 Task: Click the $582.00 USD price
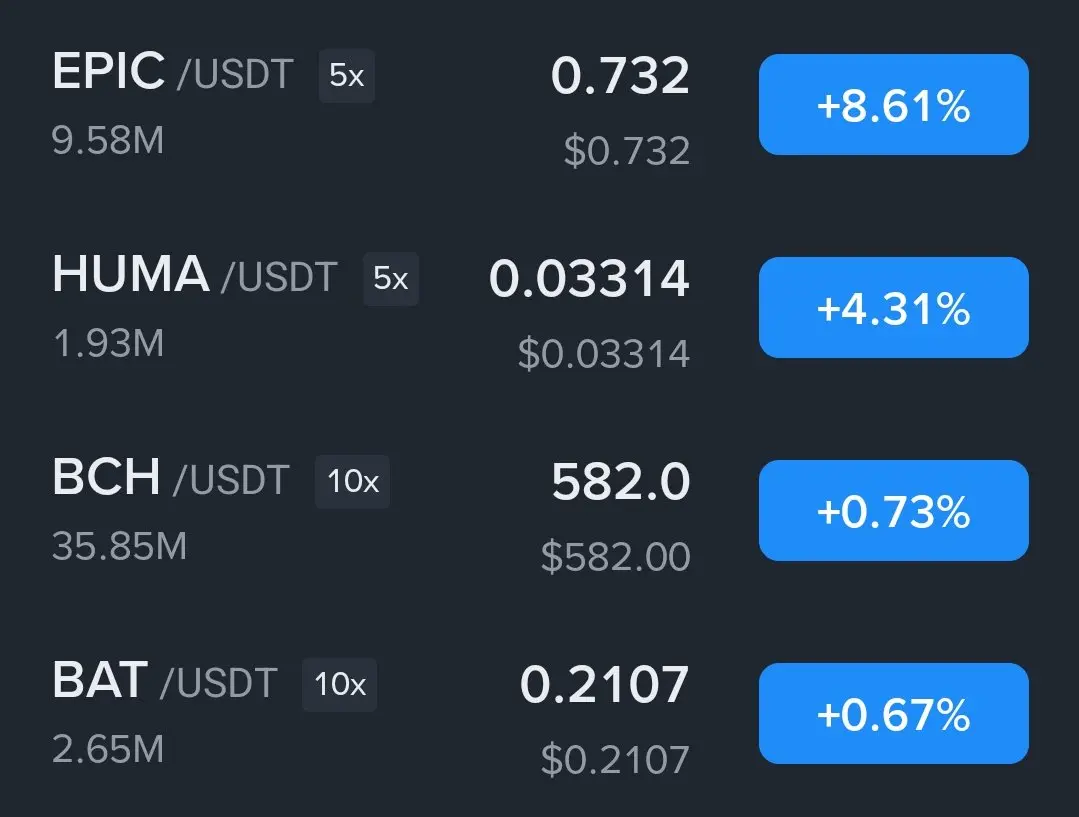tap(615, 557)
